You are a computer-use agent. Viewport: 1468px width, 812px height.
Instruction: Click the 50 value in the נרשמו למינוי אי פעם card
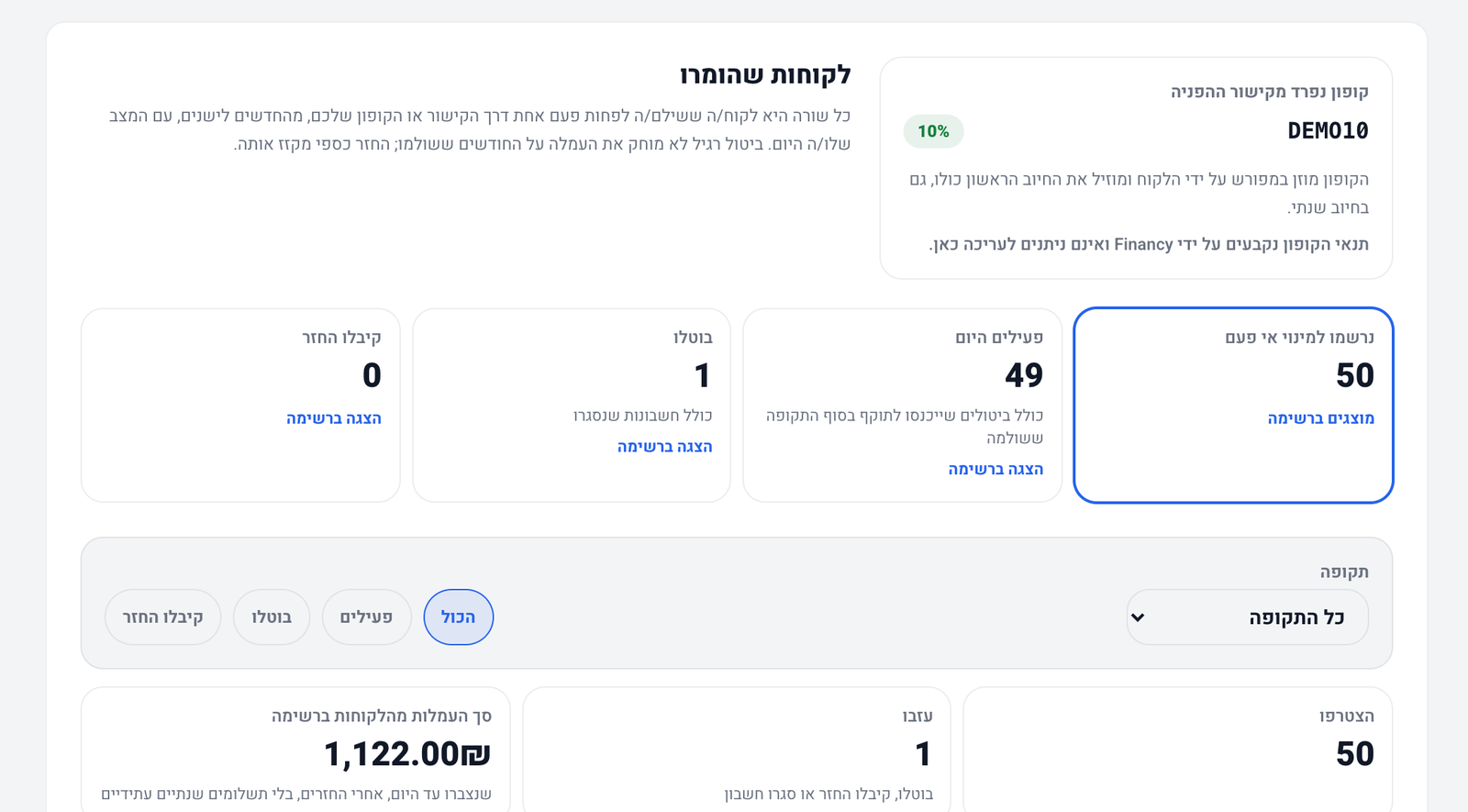point(1355,375)
